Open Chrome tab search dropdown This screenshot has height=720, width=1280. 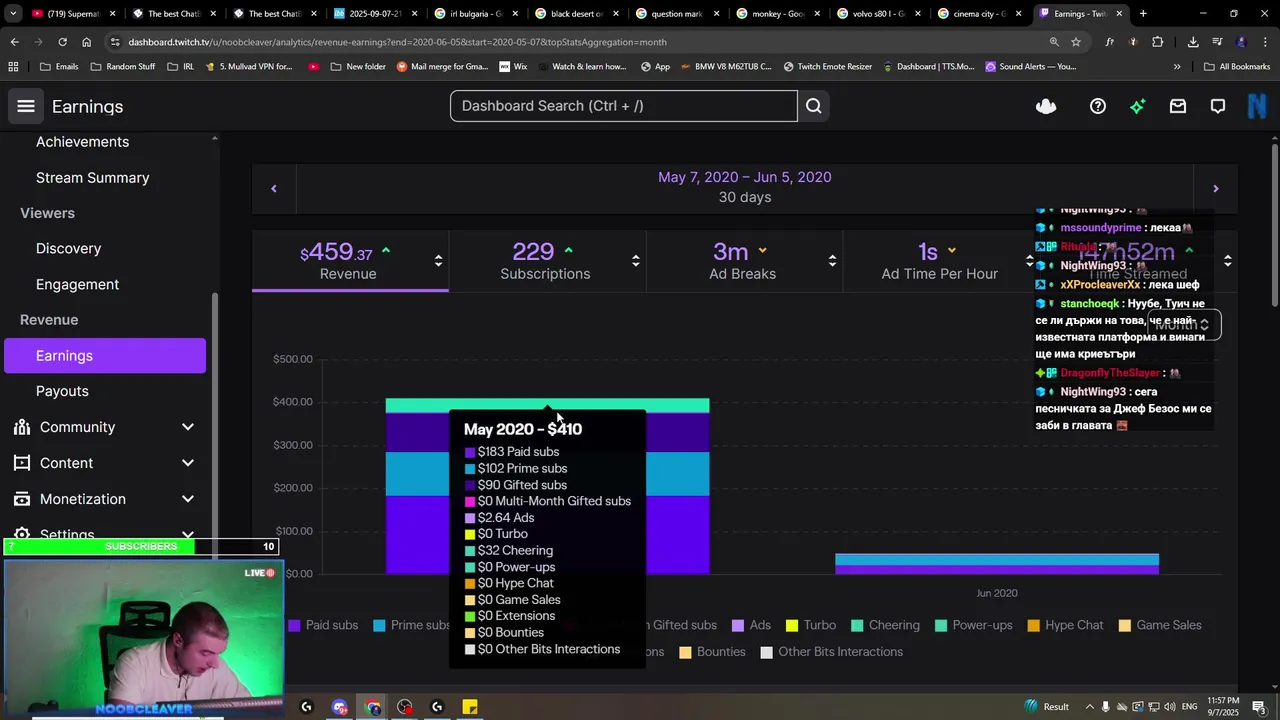(x=14, y=14)
